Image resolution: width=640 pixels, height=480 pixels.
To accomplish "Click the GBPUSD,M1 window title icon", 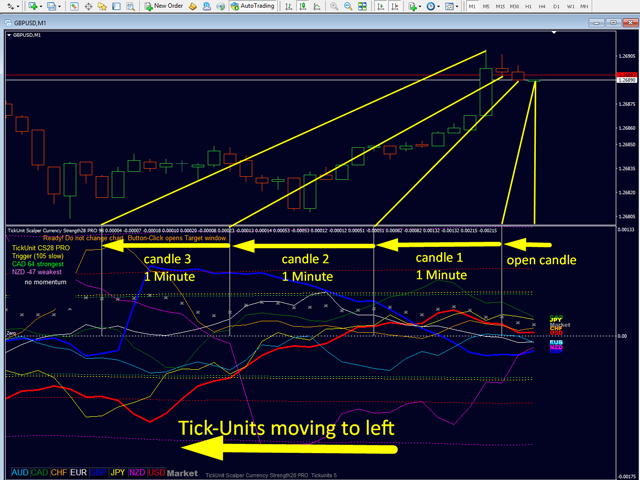I will (x=8, y=23).
